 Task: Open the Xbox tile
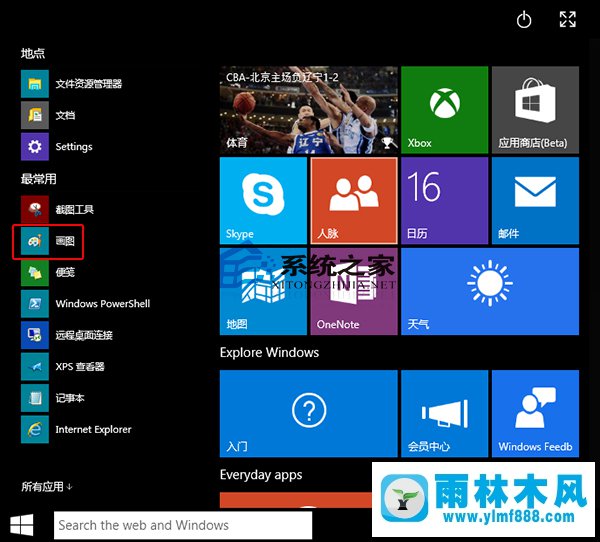tap(445, 110)
